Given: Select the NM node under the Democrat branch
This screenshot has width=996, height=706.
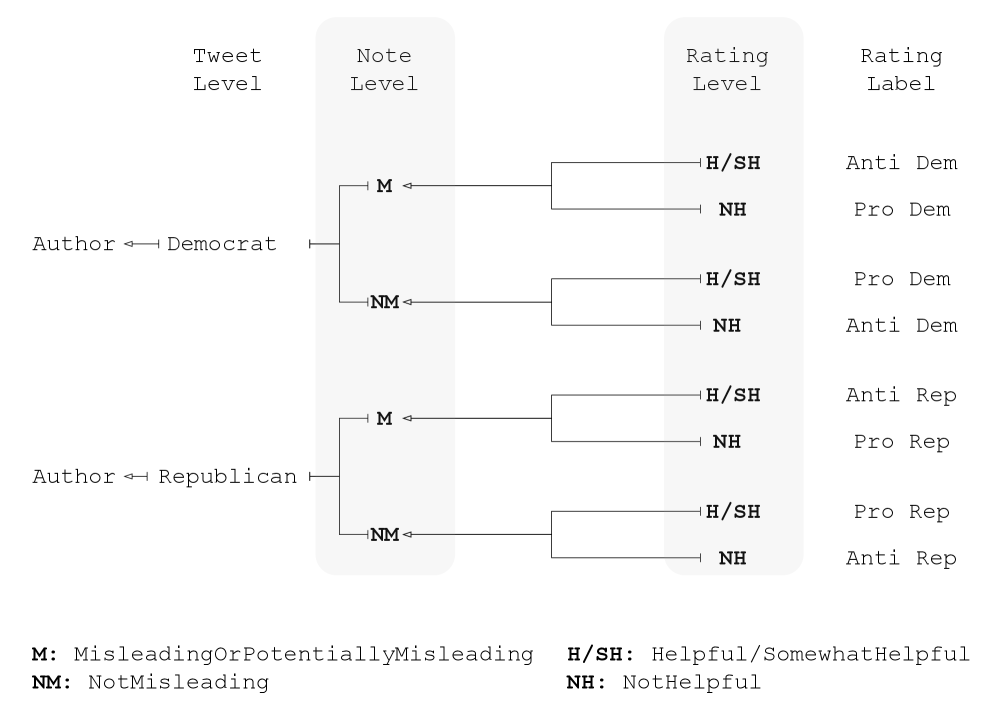Looking at the screenshot, I should point(384,302).
